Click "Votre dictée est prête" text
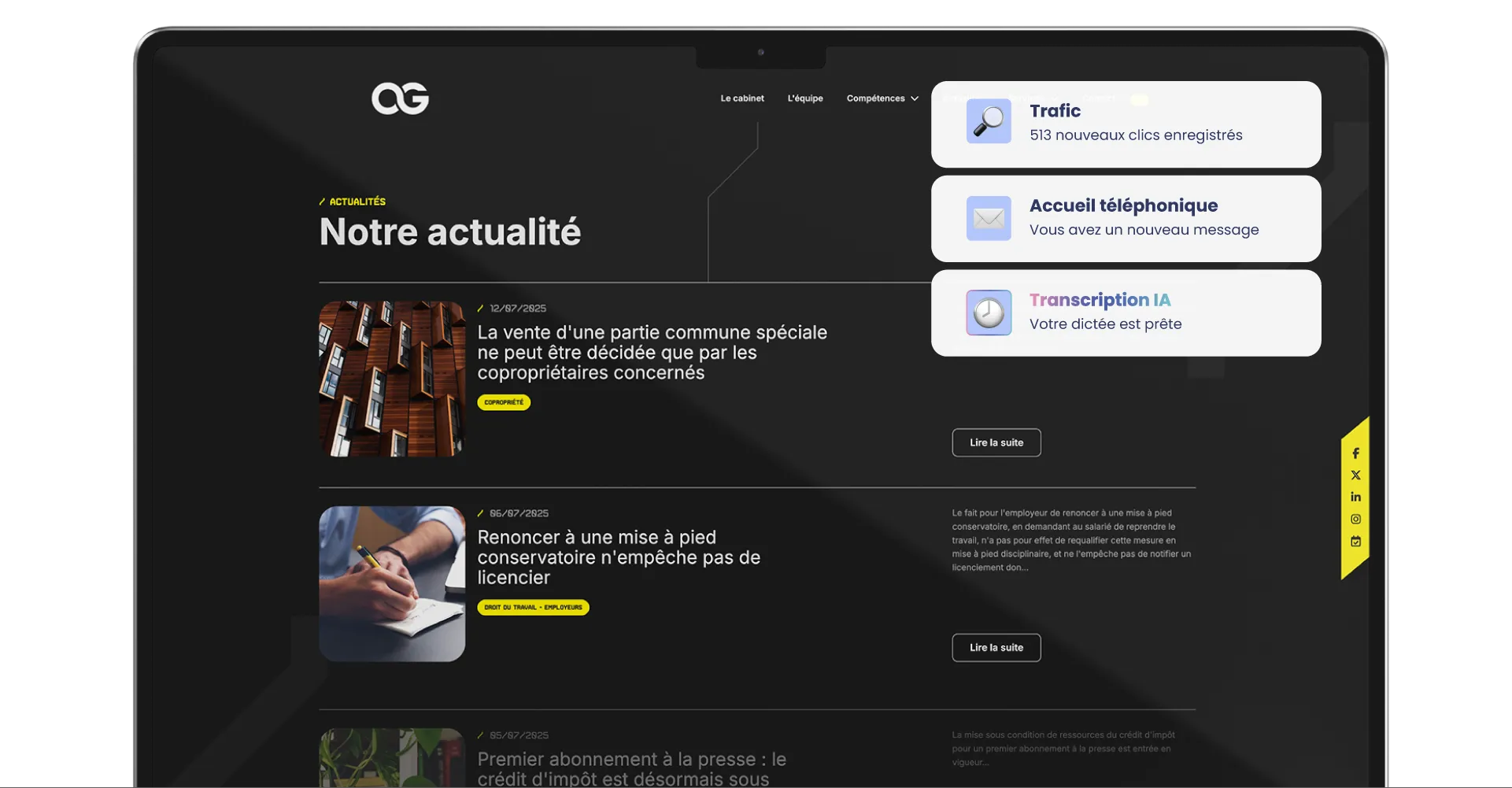The height and width of the screenshot is (788, 1512). pos(1105,324)
